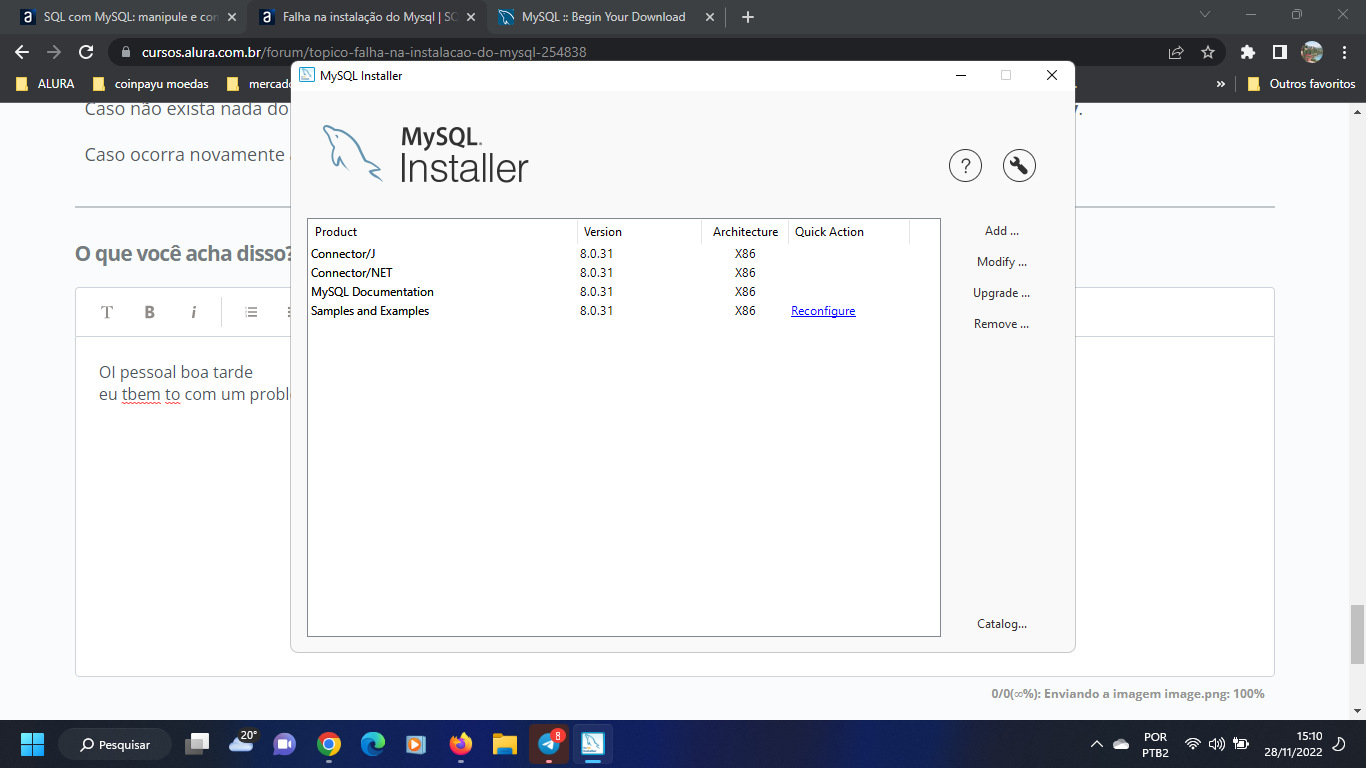Open the Windows Start menu
The image size is (1366, 768).
pos(32,744)
